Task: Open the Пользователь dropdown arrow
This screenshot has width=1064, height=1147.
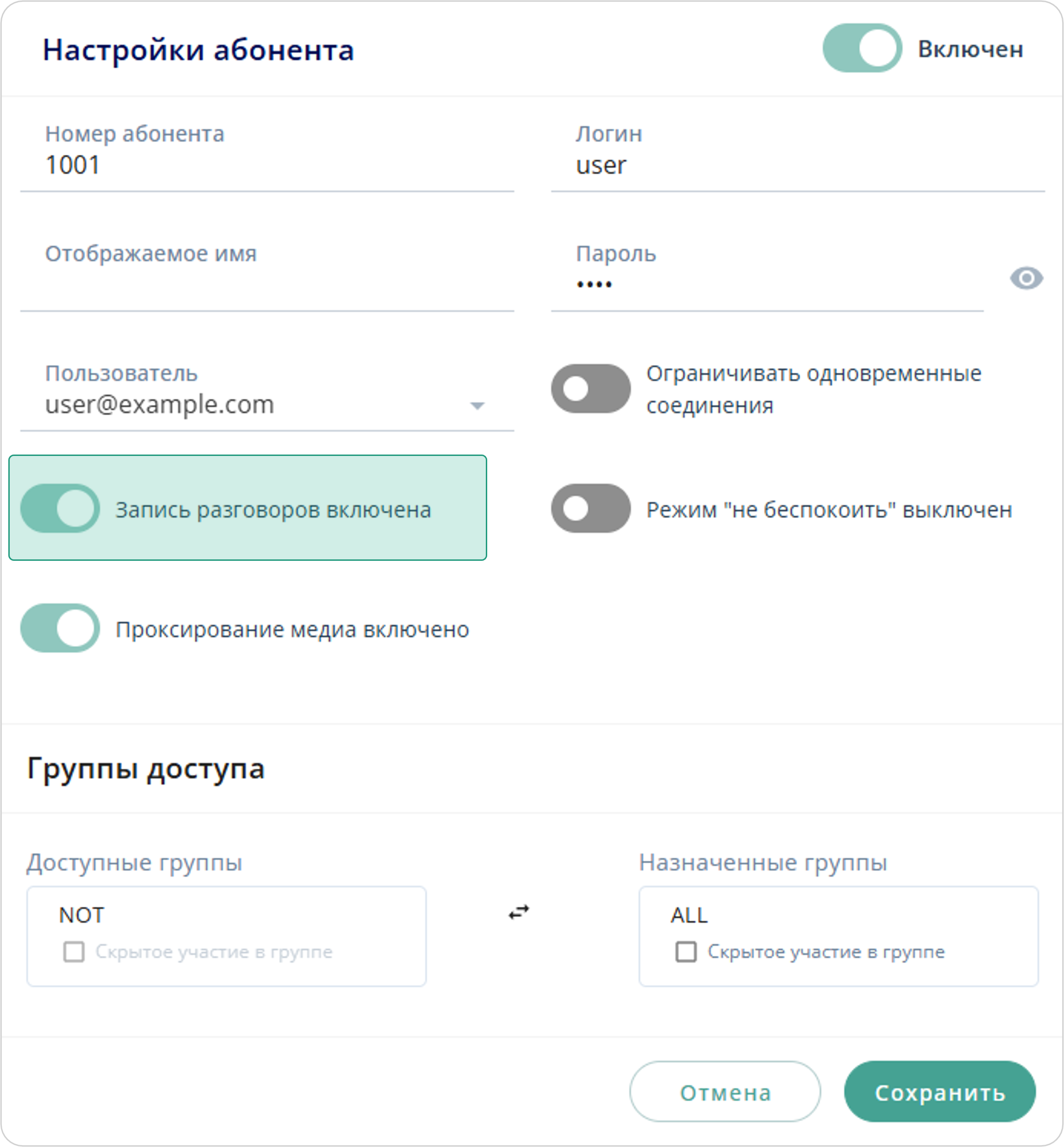Action: point(477,406)
